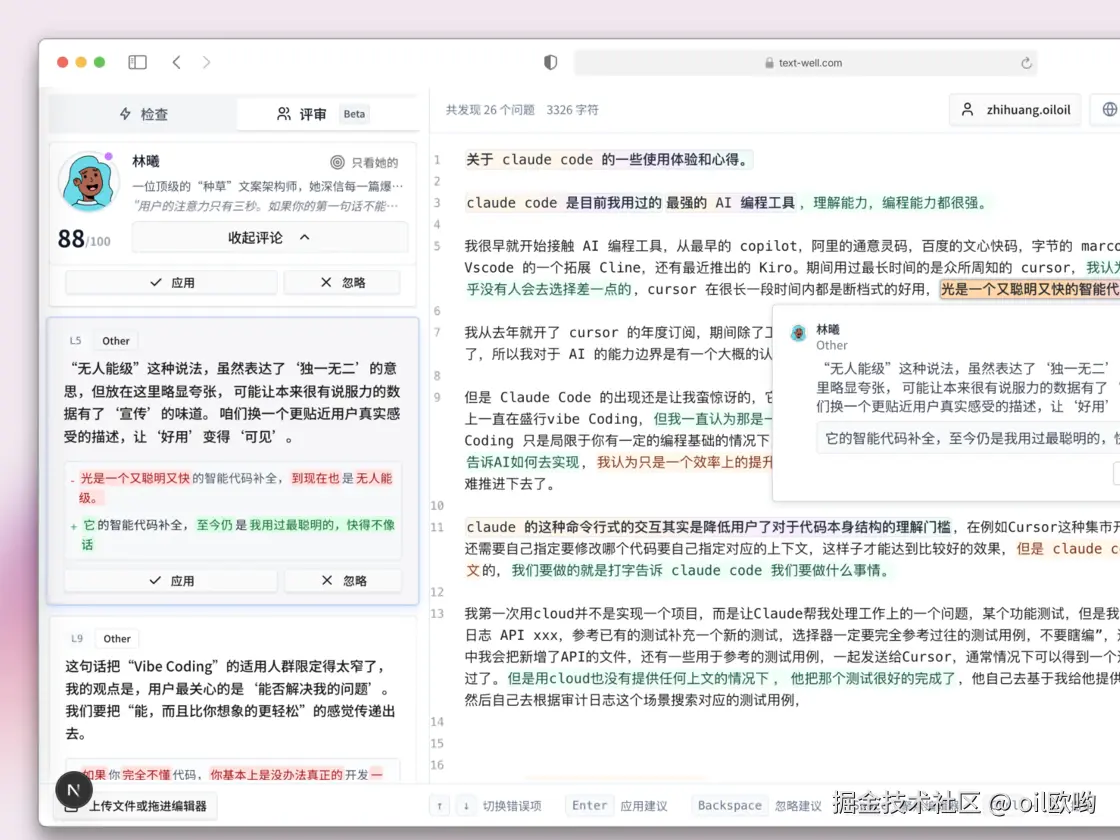This screenshot has width=1120, height=840.
Task: Reload the page with the refresh icon
Action: pyautogui.click(x=1026, y=63)
